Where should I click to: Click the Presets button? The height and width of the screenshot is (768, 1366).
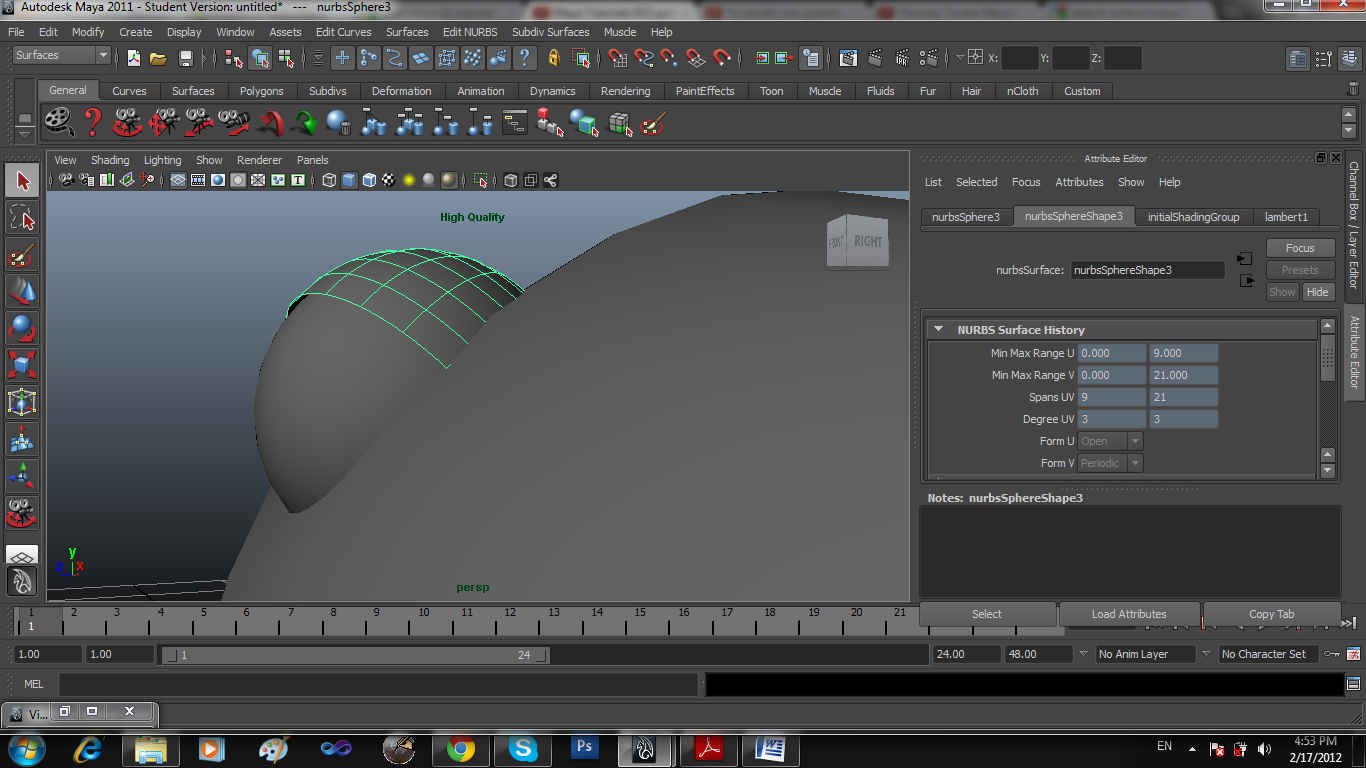pos(1300,270)
